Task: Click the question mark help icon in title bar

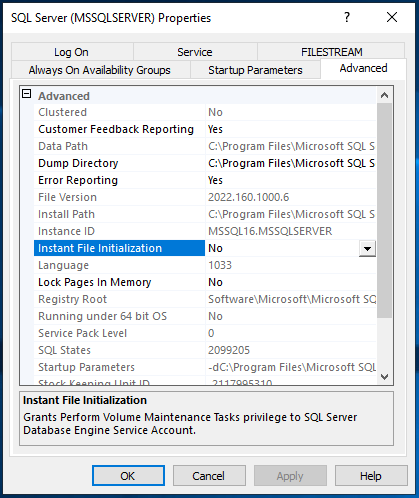Action: tap(347, 17)
